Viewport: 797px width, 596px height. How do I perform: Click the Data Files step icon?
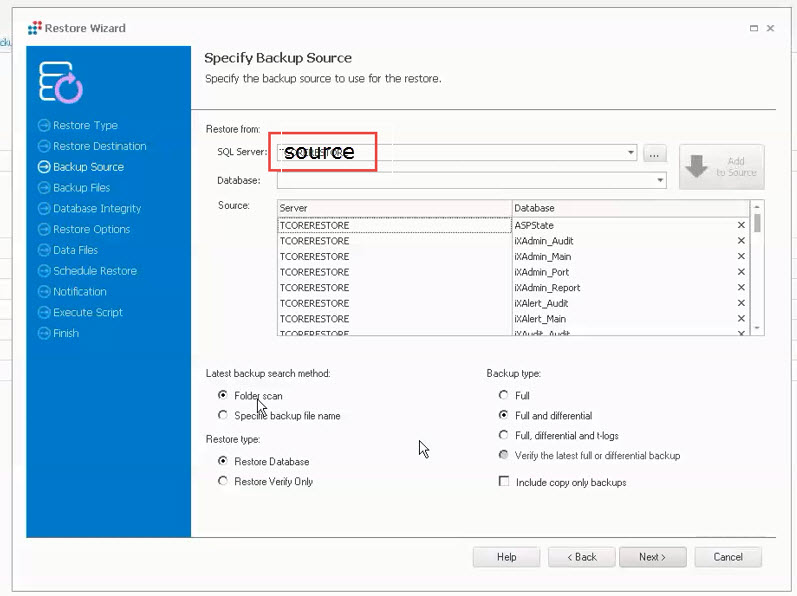pos(44,250)
